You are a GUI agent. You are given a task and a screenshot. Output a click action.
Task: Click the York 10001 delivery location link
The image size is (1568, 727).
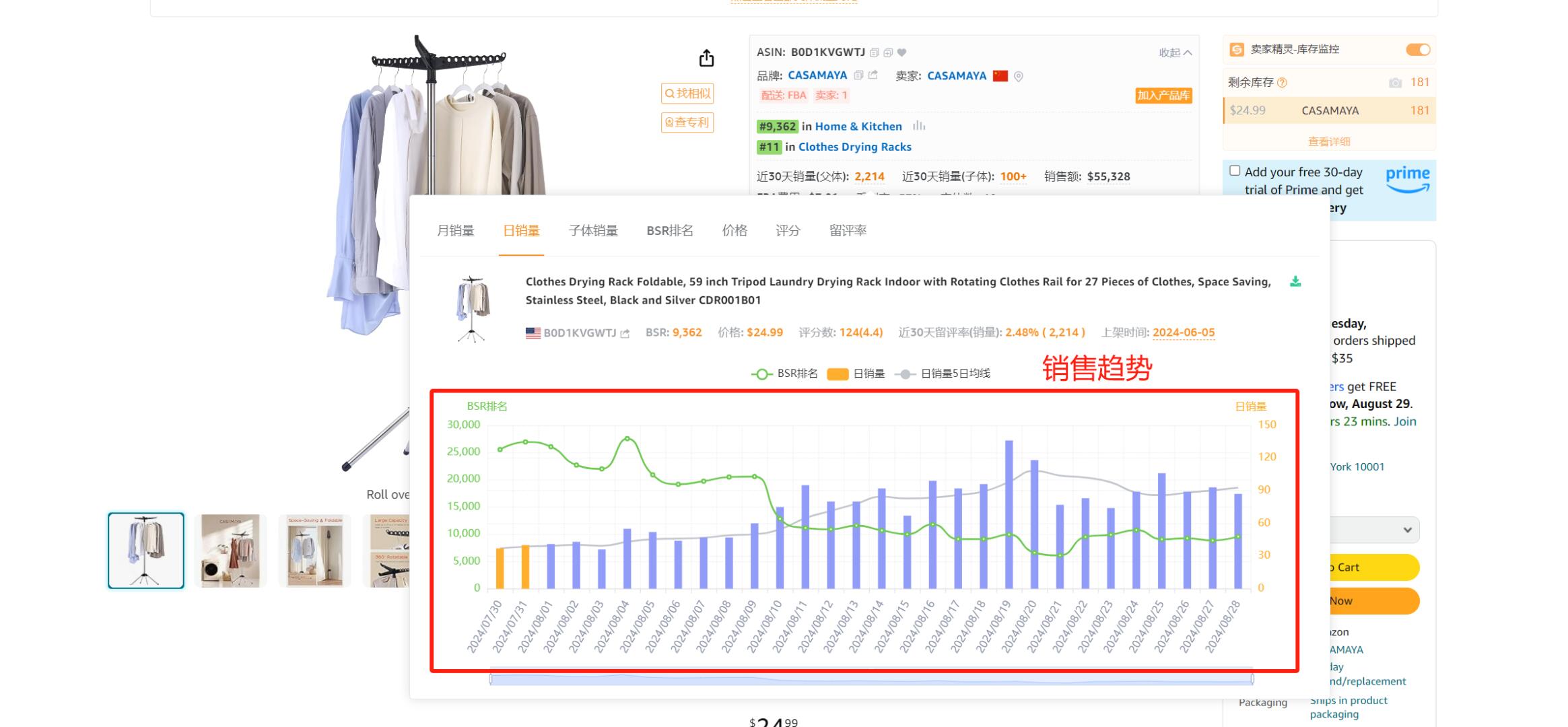(1357, 466)
